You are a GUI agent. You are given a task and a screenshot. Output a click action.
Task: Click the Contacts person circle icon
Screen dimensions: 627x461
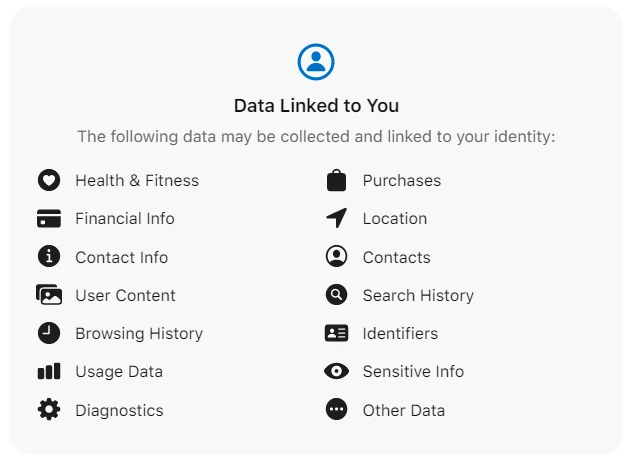pos(336,257)
